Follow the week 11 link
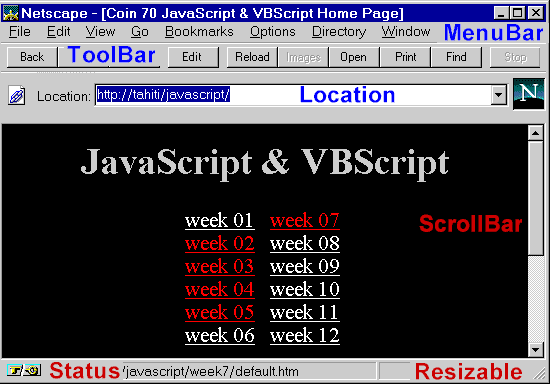 tap(305, 313)
